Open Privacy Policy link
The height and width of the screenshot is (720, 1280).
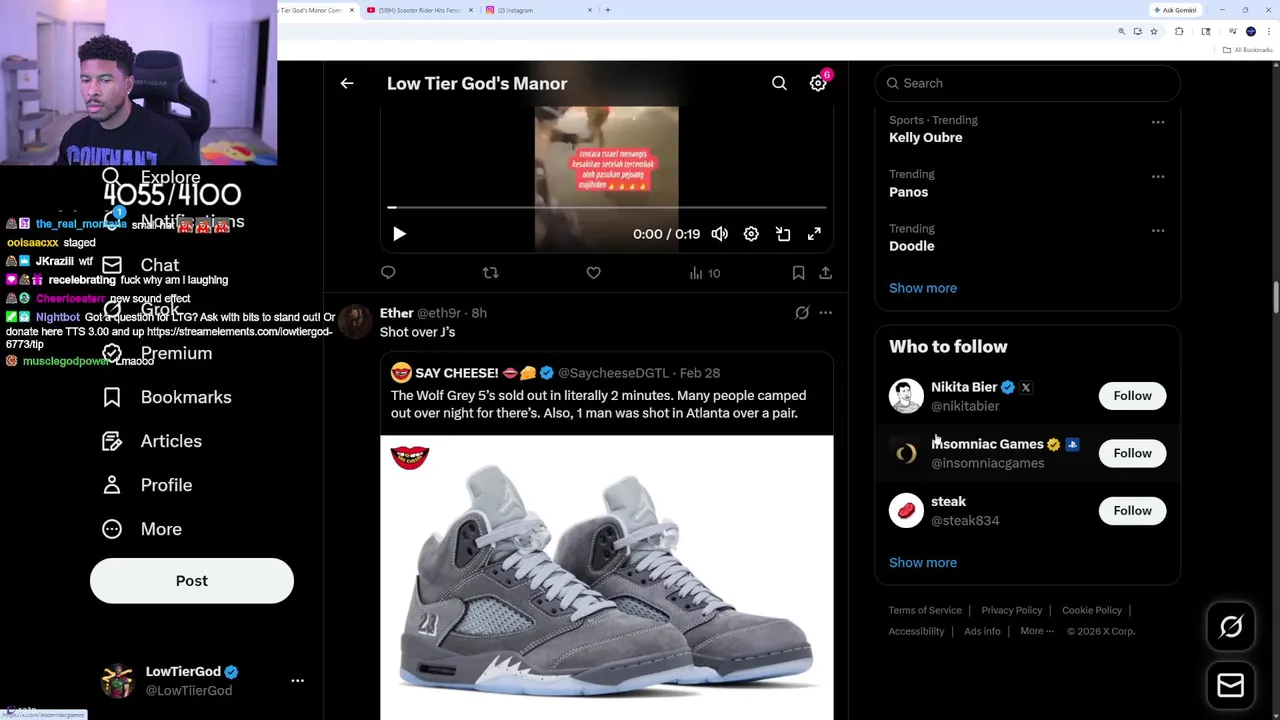pos(1011,610)
